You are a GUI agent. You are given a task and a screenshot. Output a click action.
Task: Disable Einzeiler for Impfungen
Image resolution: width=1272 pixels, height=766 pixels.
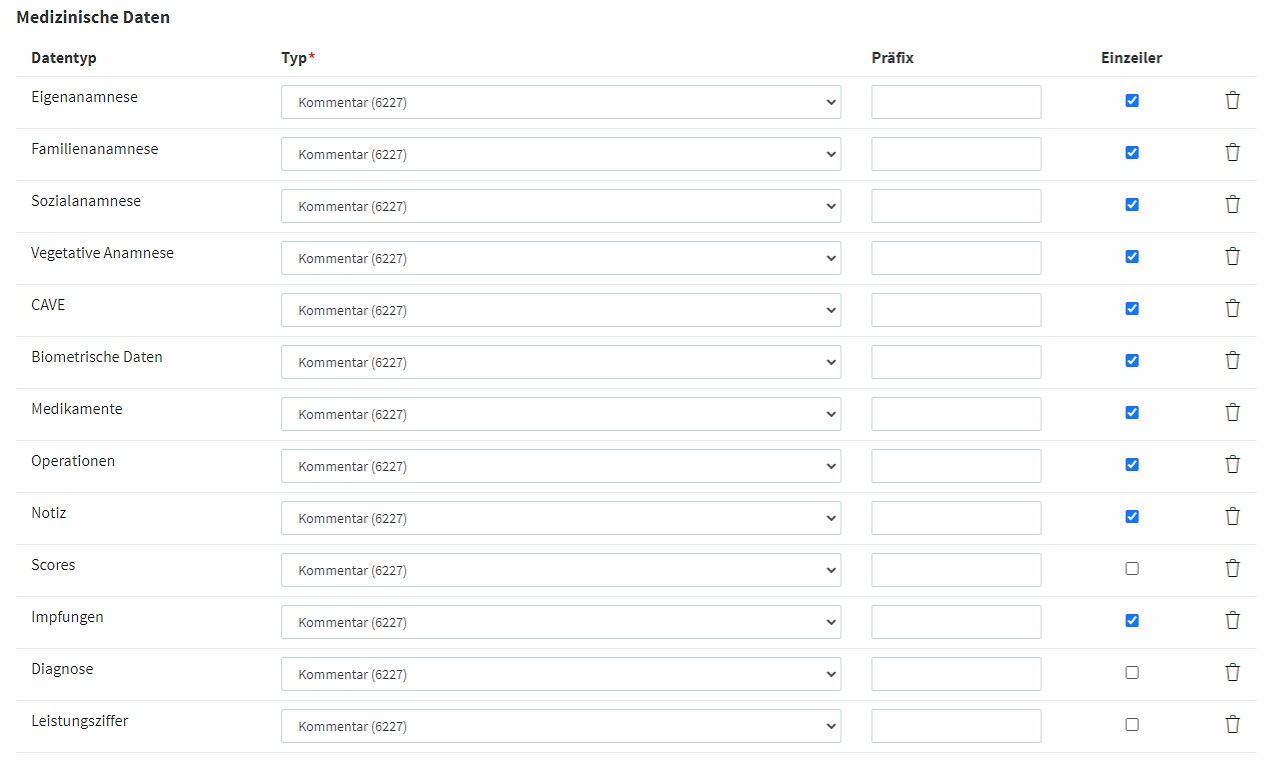(1132, 620)
